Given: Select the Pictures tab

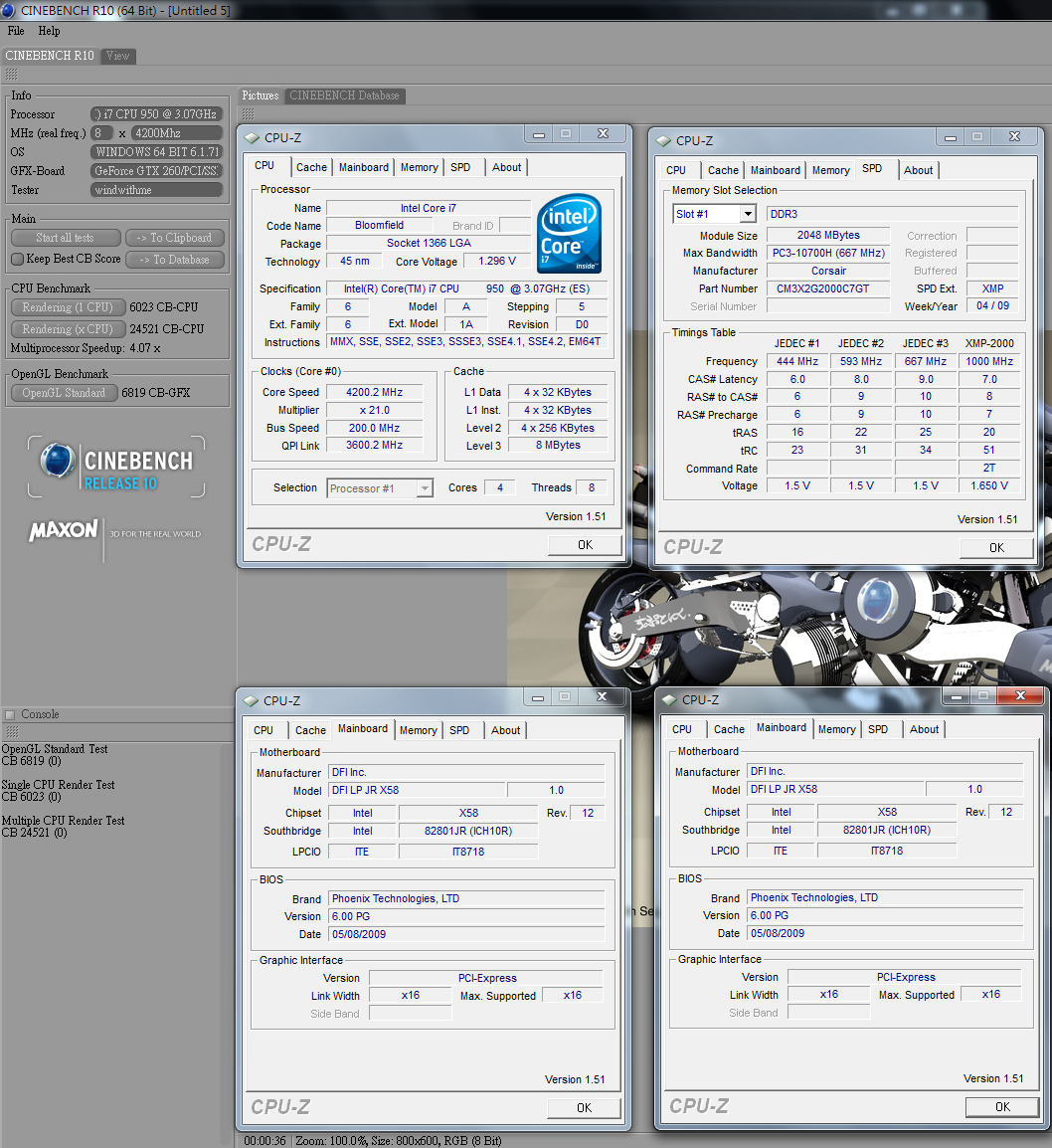Looking at the screenshot, I should click(261, 96).
